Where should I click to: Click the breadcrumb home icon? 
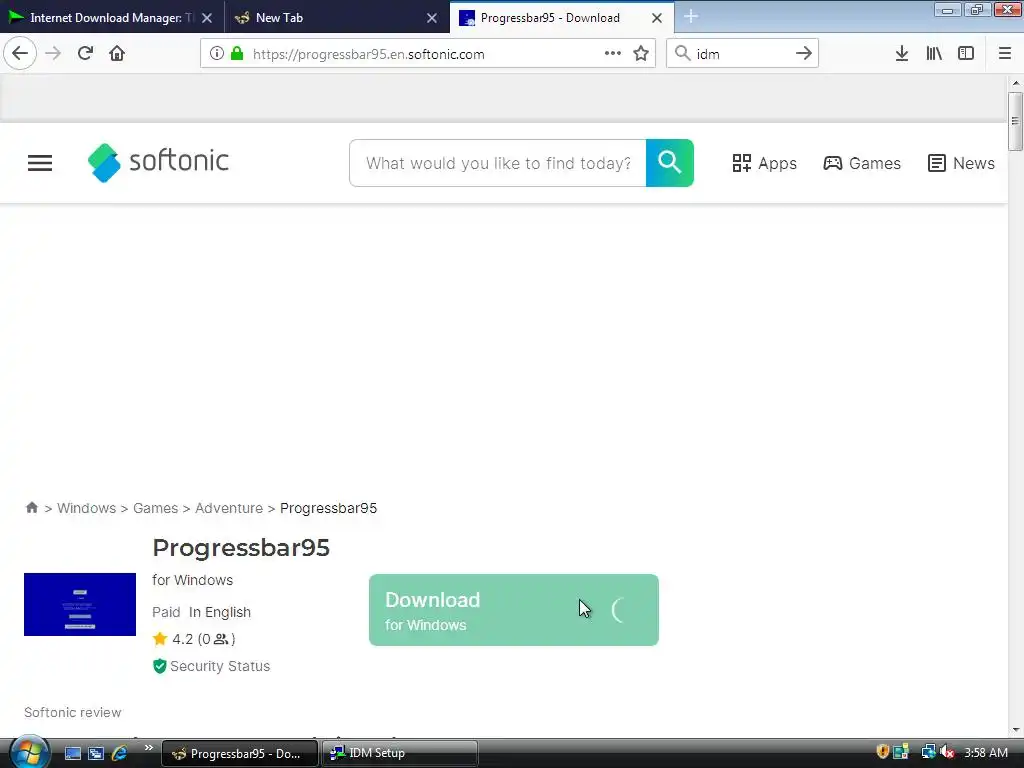(x=31, y=507)
